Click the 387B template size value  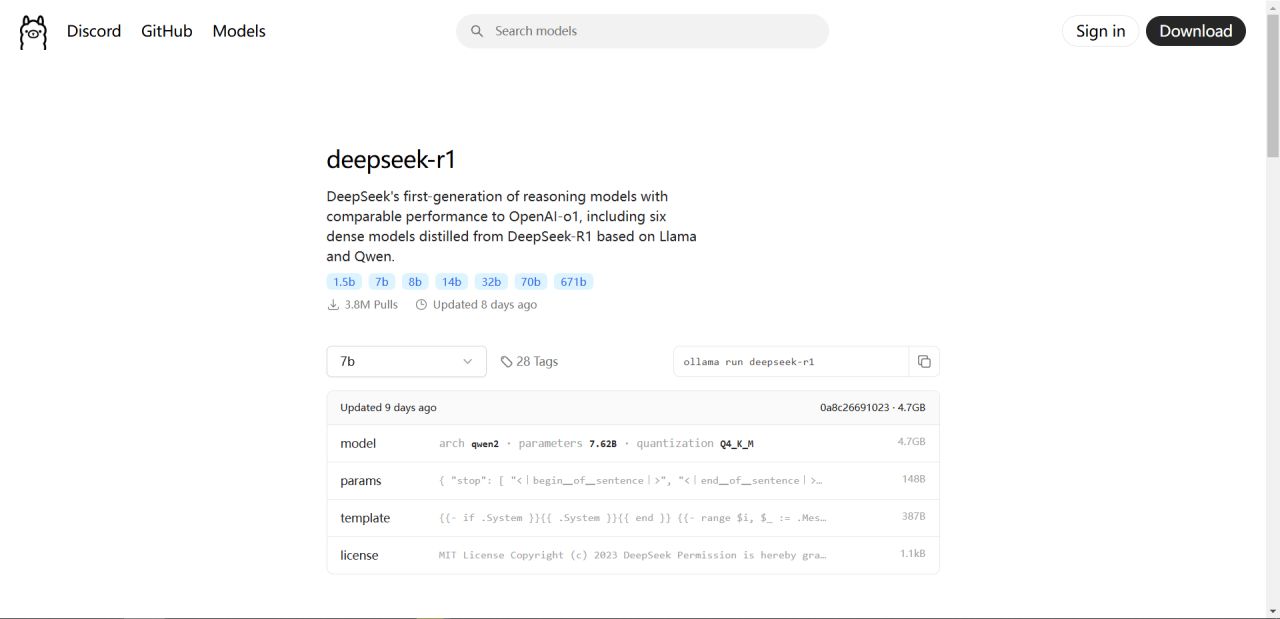tap(913, 517)
